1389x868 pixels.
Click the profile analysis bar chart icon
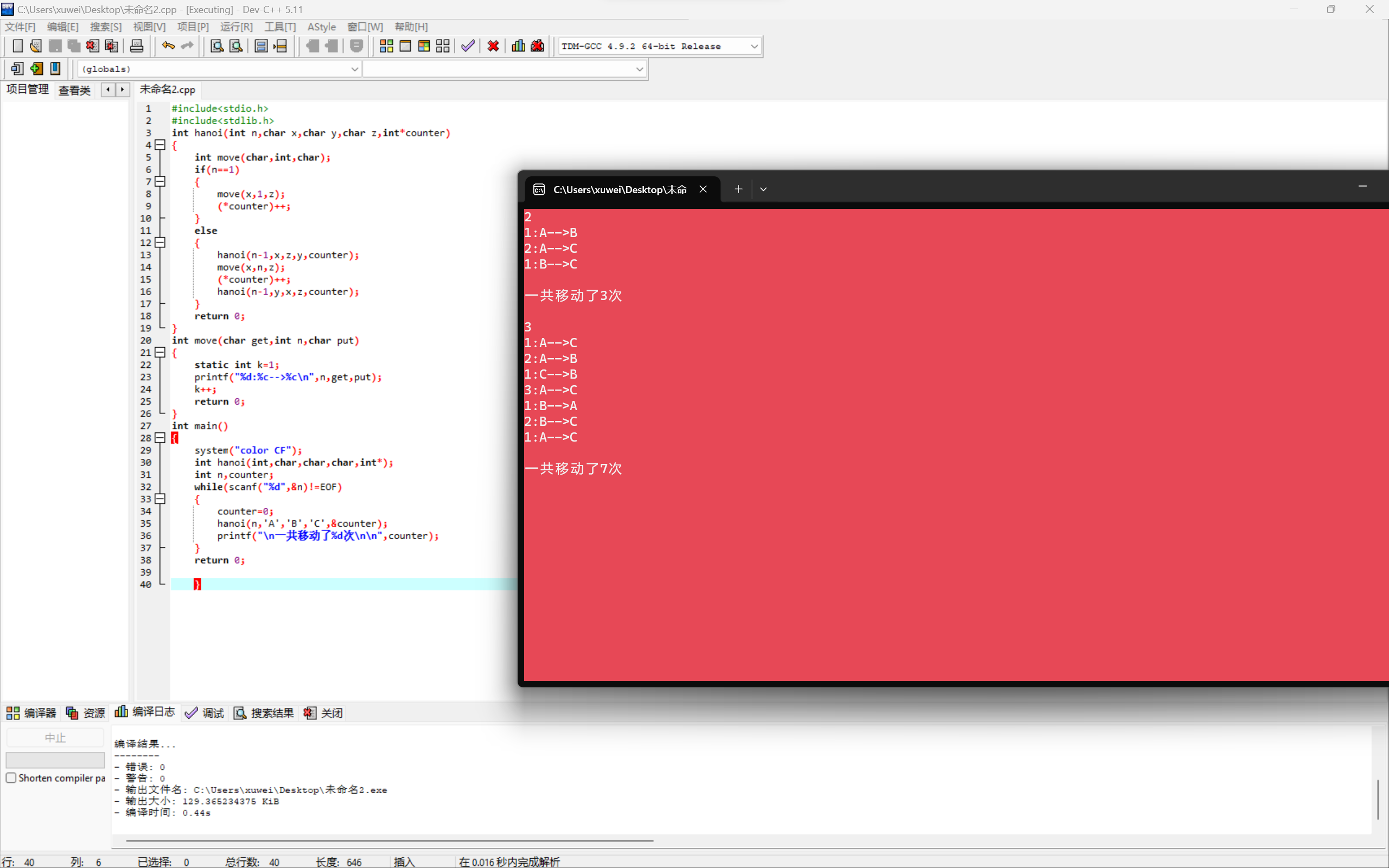518,46
